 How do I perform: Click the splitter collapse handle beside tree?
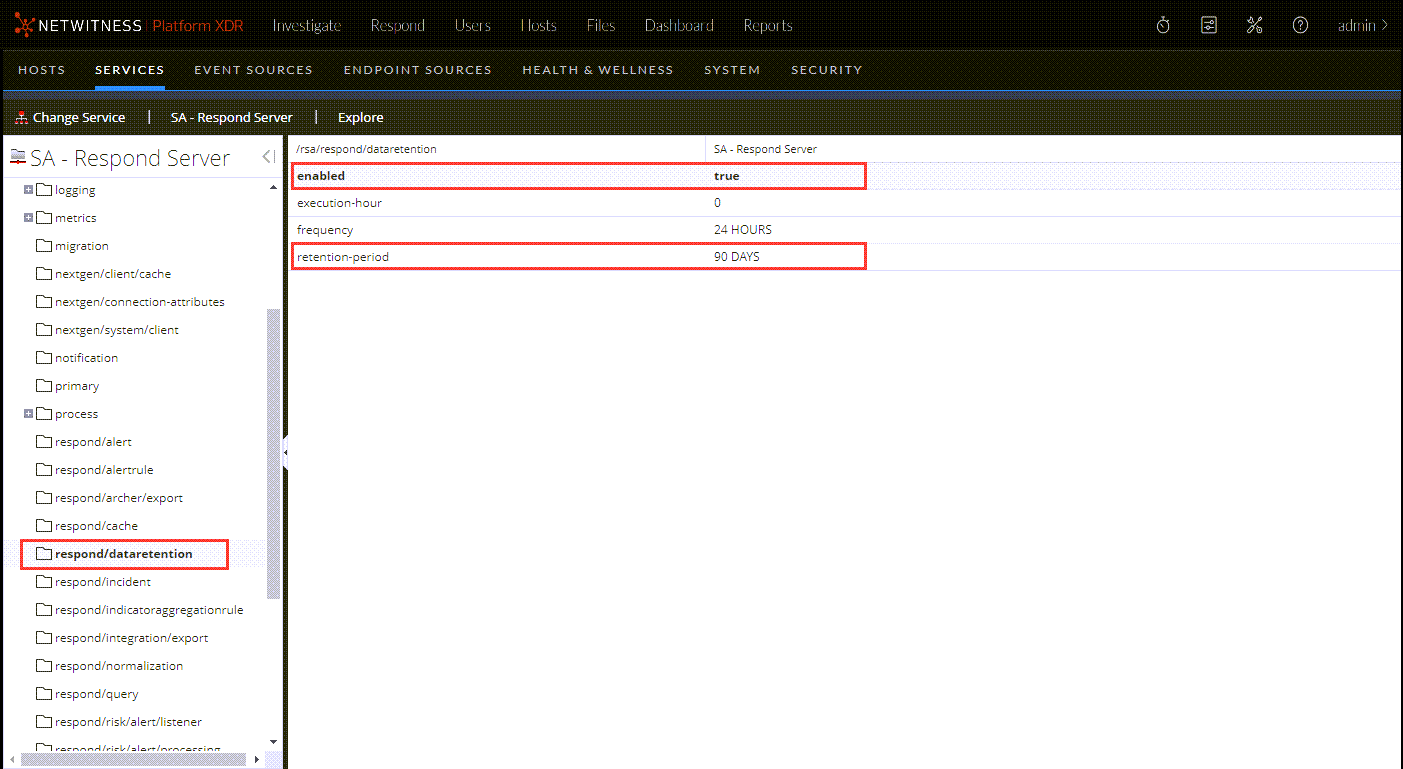pos(285,453)
